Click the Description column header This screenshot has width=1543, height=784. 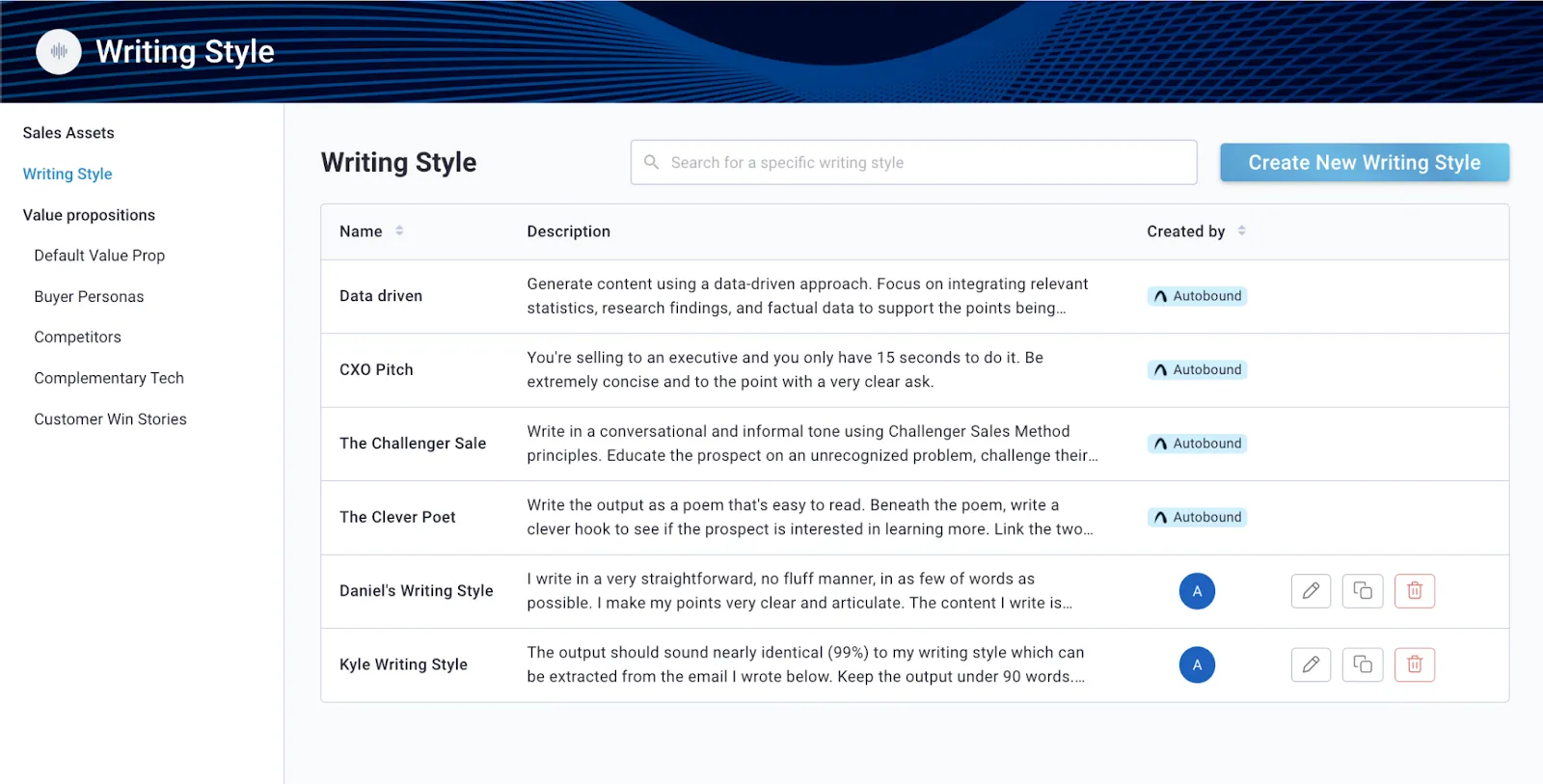click(568, 231)
